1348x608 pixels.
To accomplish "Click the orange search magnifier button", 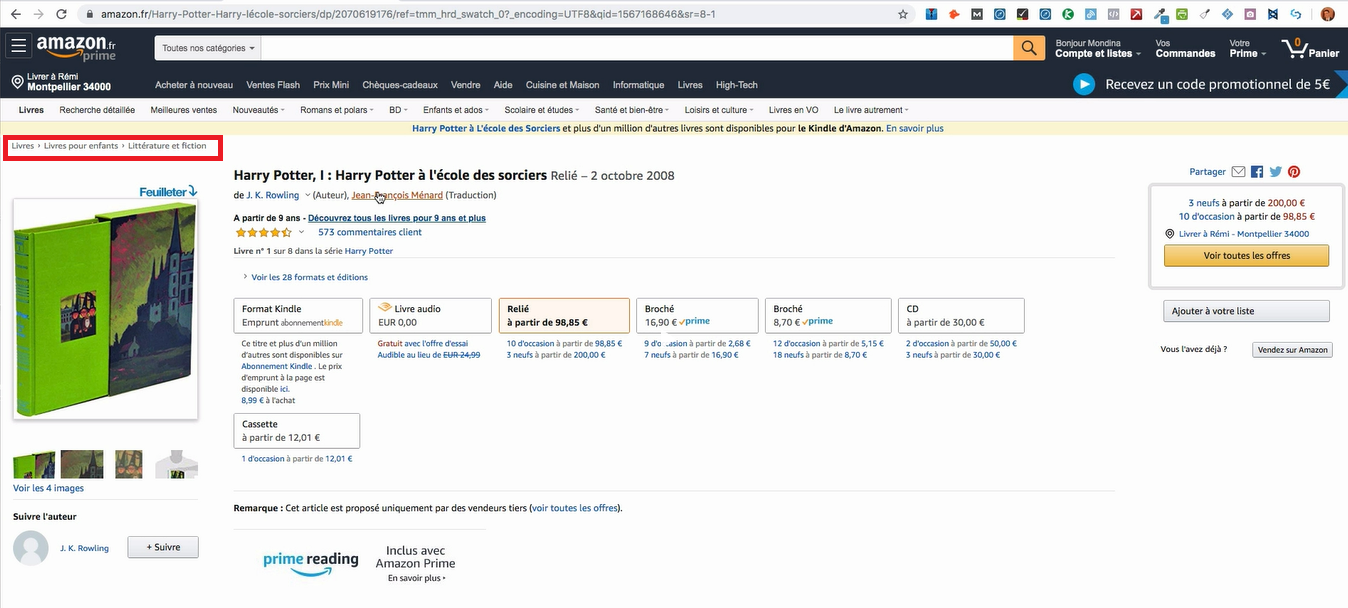I will click(1029, 48).
